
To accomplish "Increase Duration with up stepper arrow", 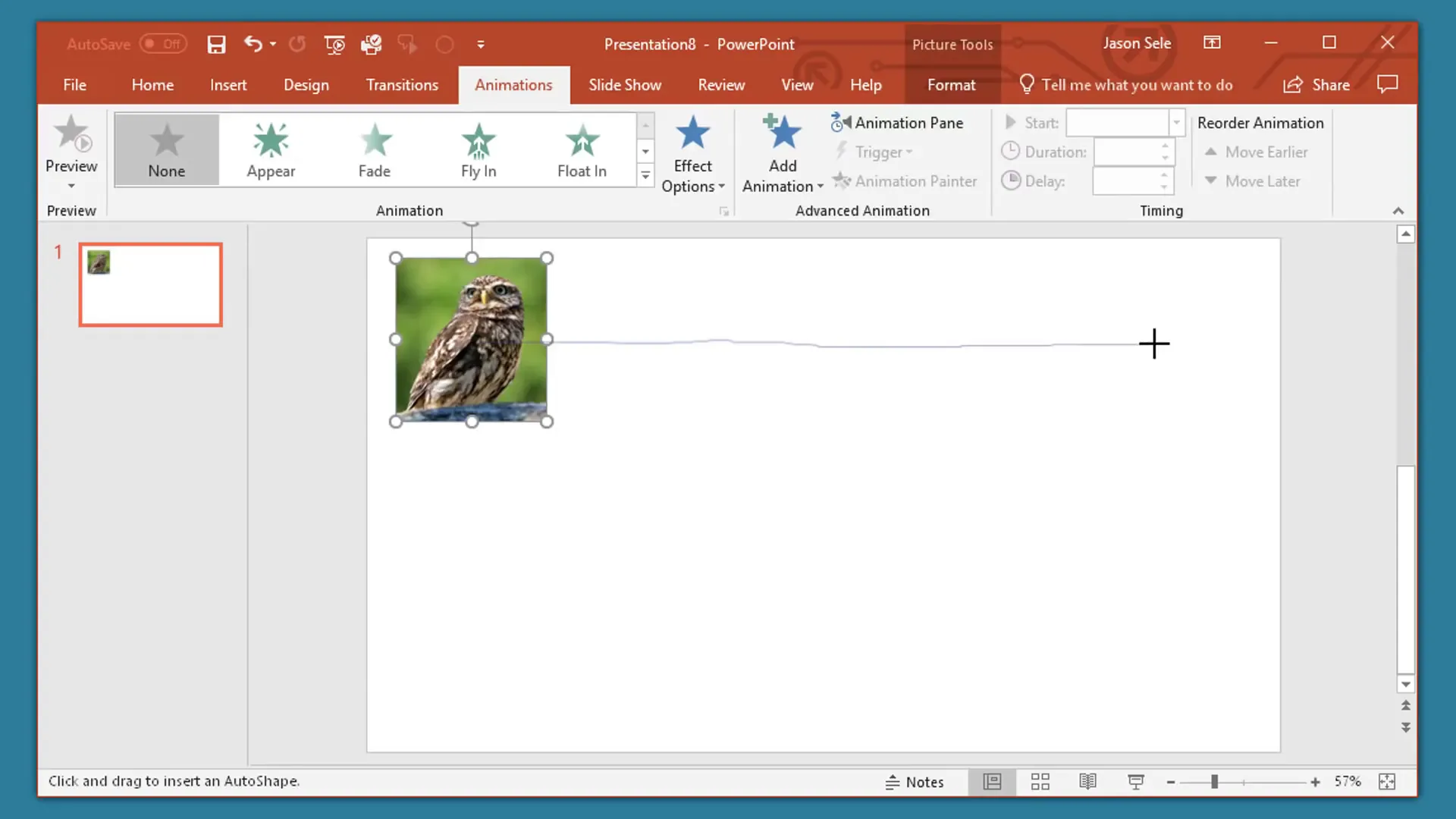I will [1166, 146].
